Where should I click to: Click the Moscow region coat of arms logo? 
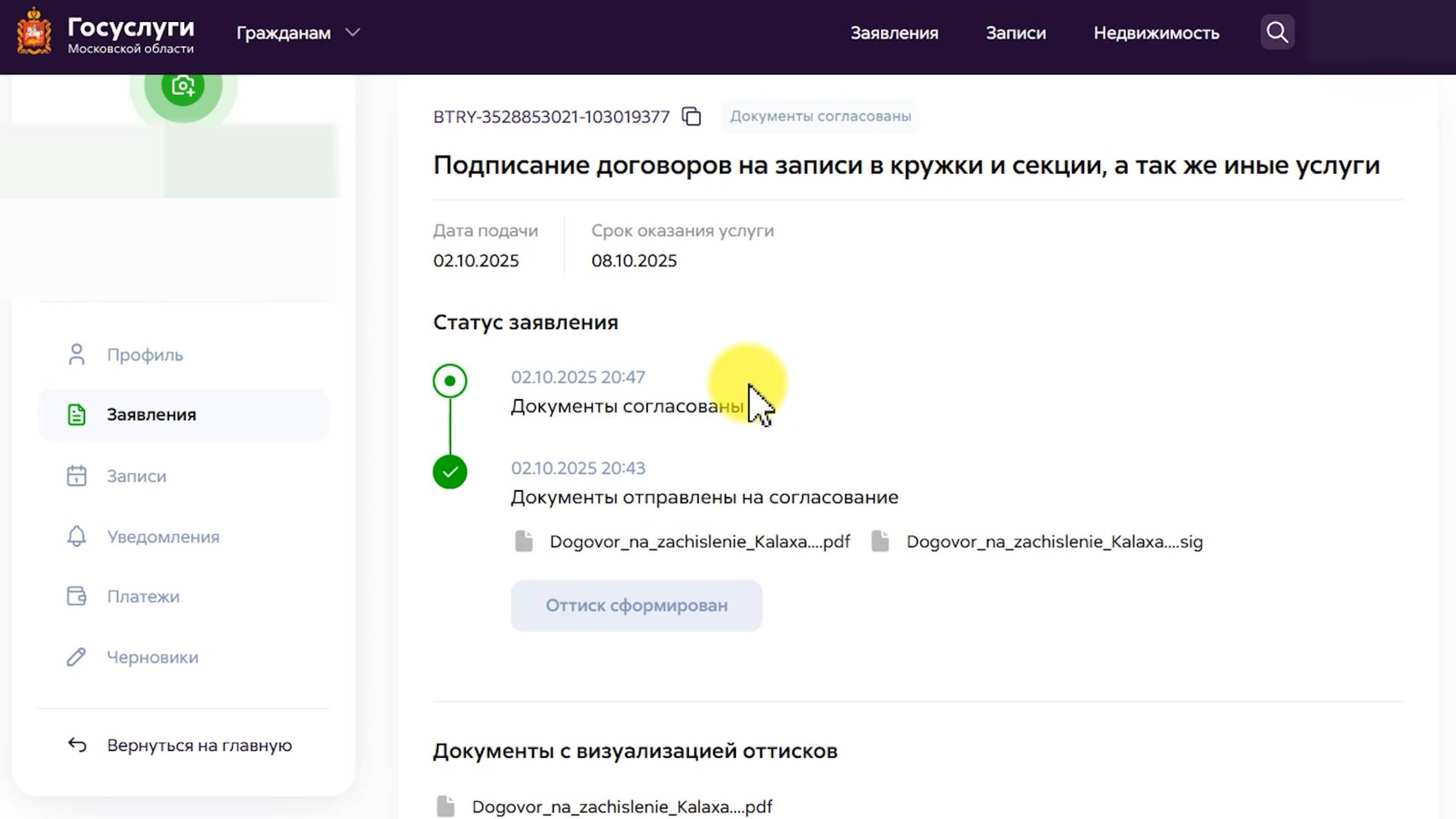[x=34, y=32]
